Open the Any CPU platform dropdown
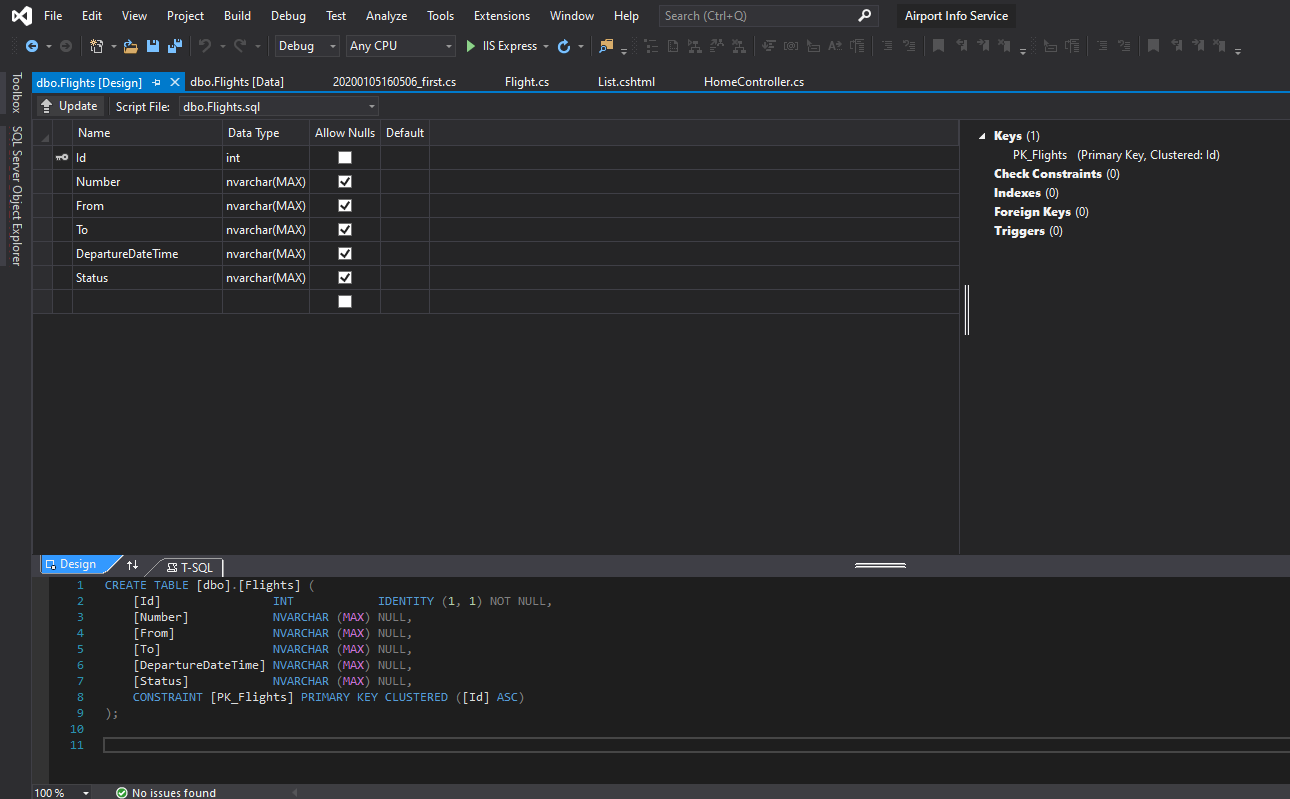This screenshot has width=1290, height=799. [x=401, y=46]
